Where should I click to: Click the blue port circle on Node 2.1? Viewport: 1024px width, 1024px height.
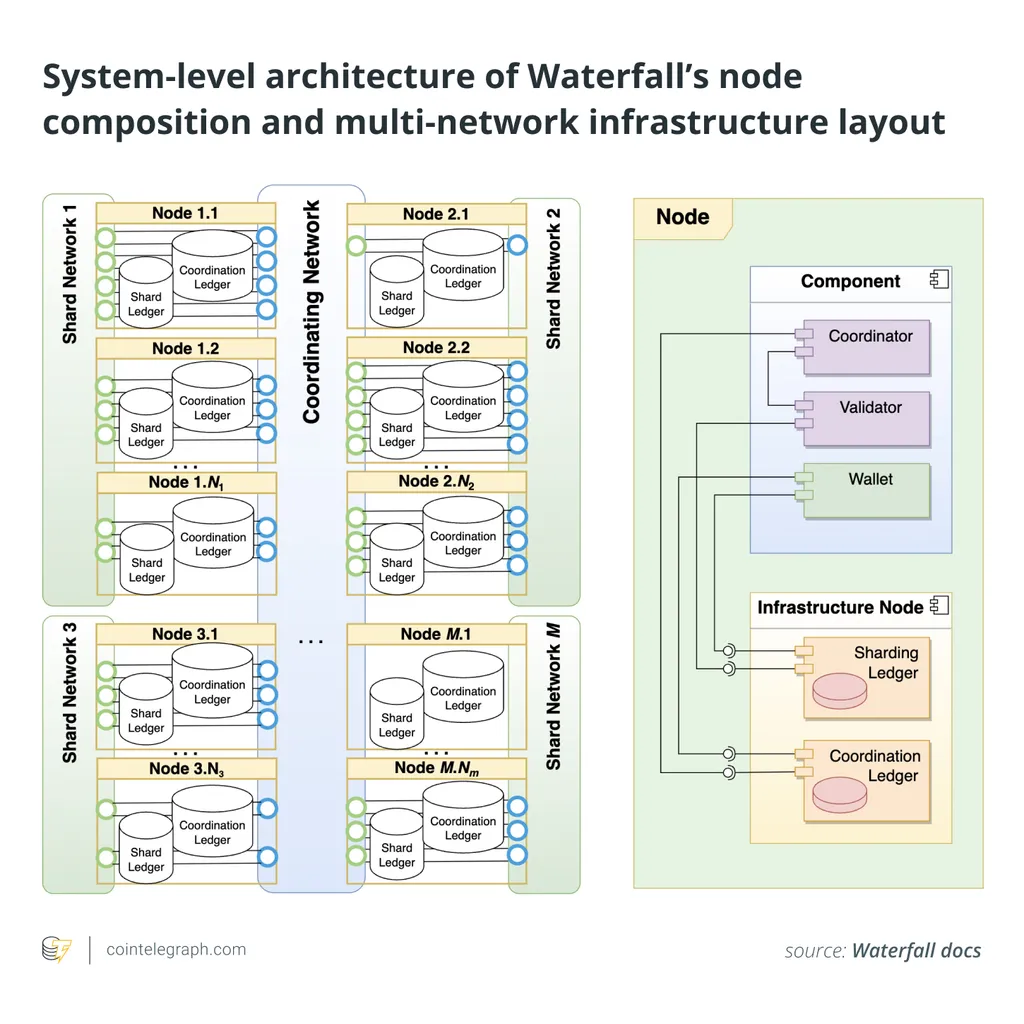tap(517, 245)
